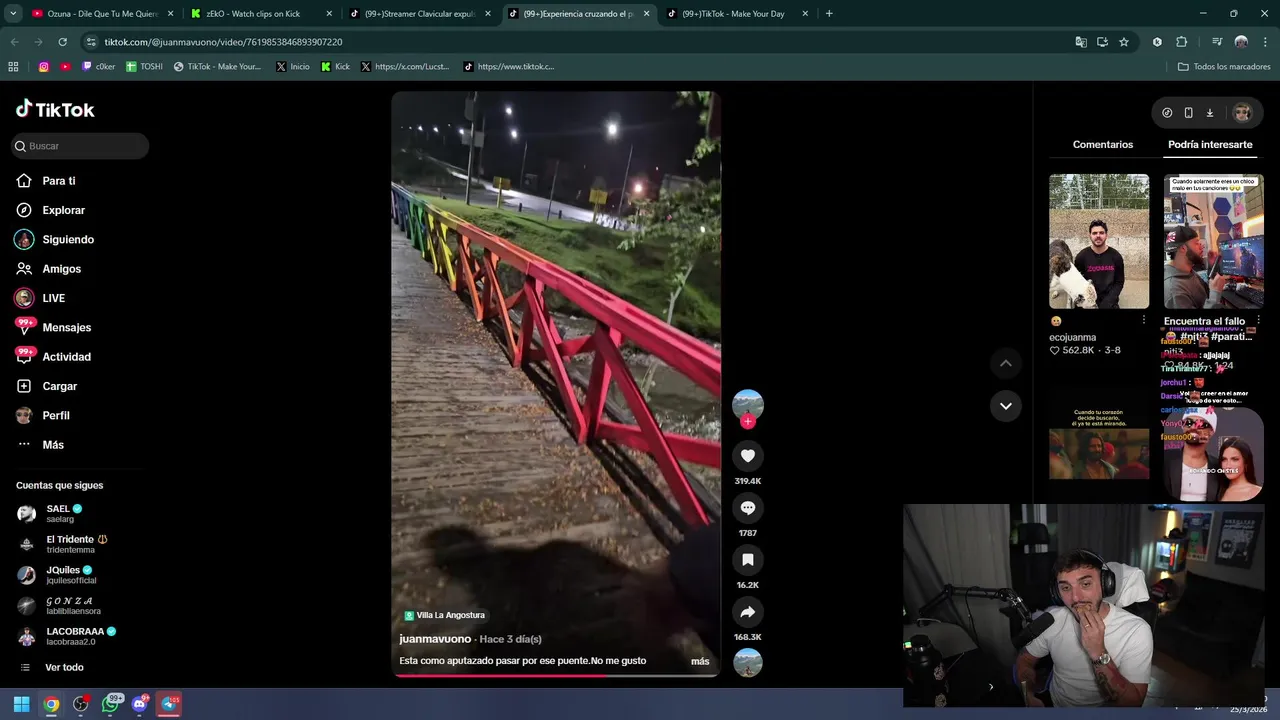Open a new browser tab
The width and height of the screenshot is (1280, 720).
coord(829,14)
